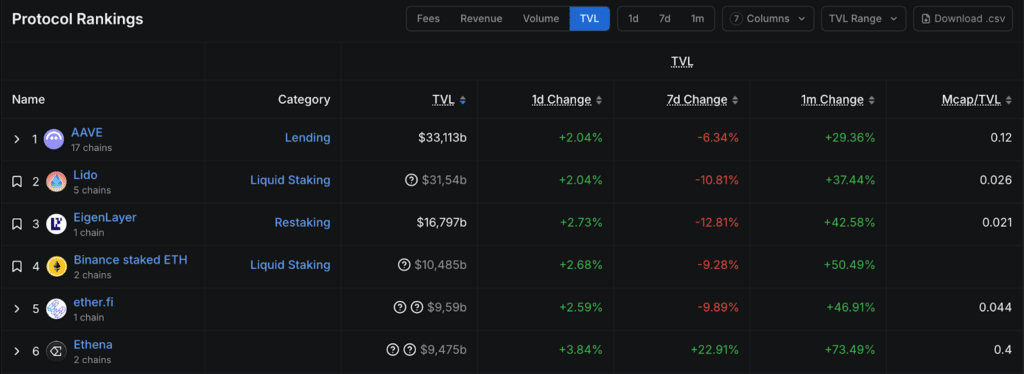Click Ethena's 7d change +22.91%
The image size is (1024, 374).
(715, 350)
